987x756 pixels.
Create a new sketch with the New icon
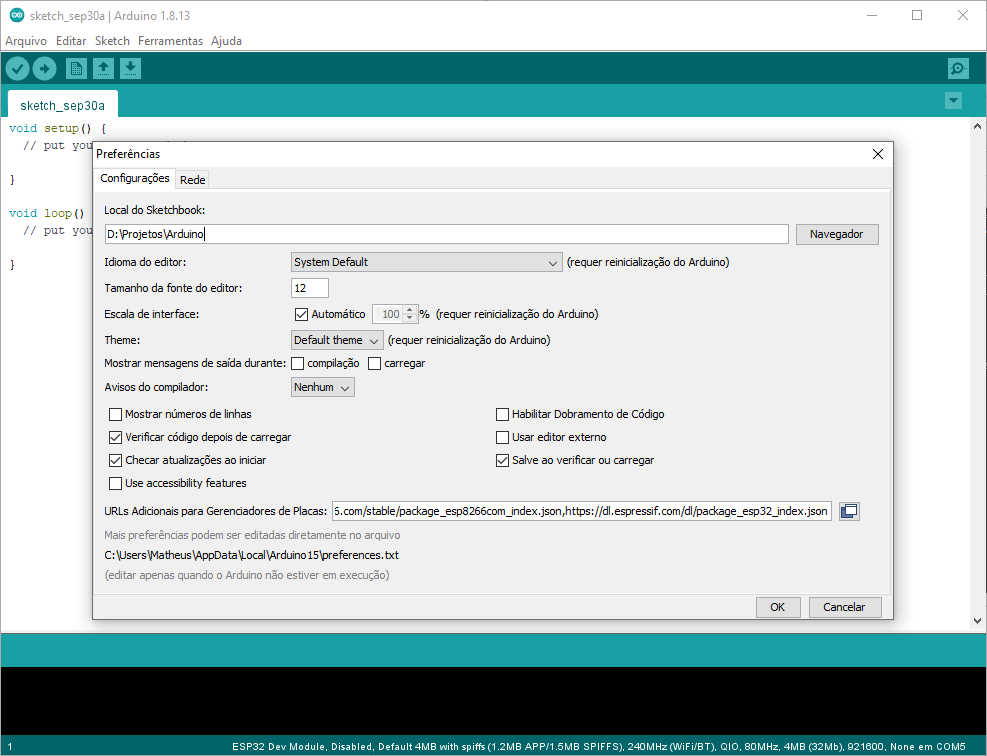coord(76,68)
